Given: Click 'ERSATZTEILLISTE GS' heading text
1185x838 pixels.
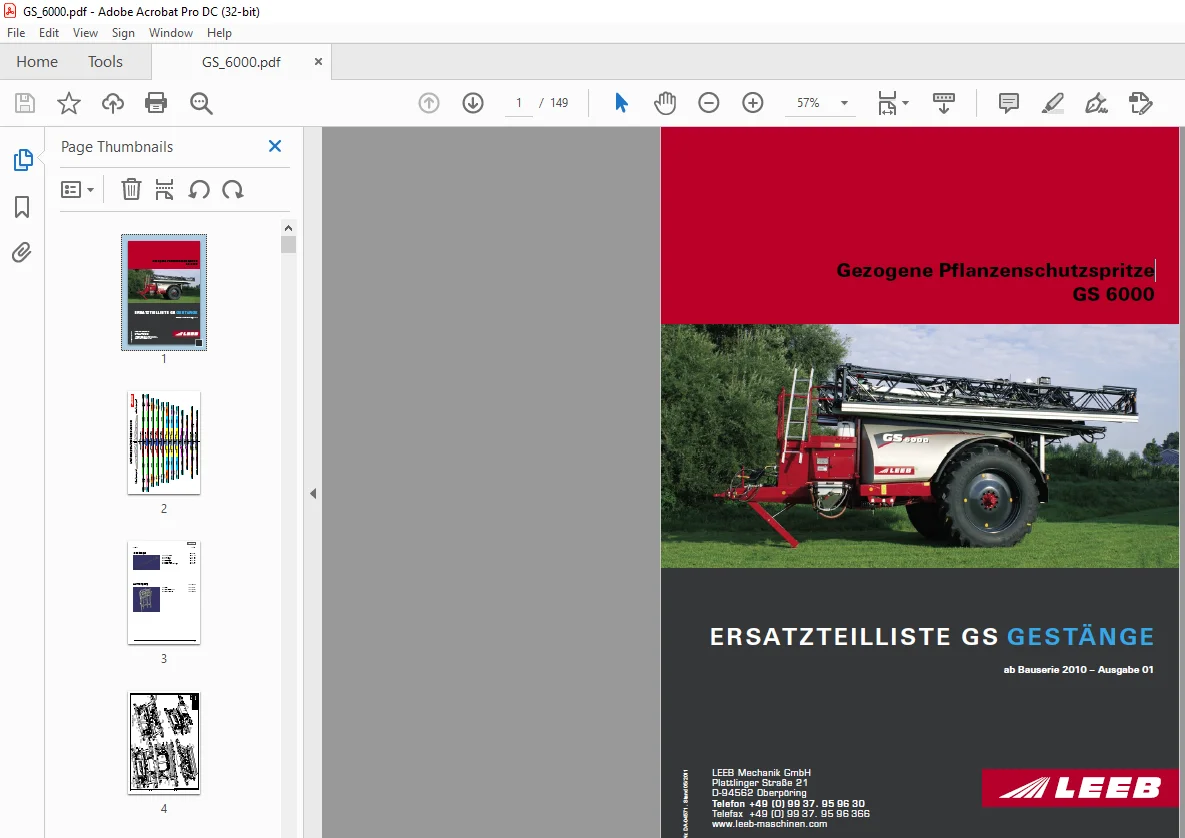Looking at the screenshot, I should (x=854, y=637).
